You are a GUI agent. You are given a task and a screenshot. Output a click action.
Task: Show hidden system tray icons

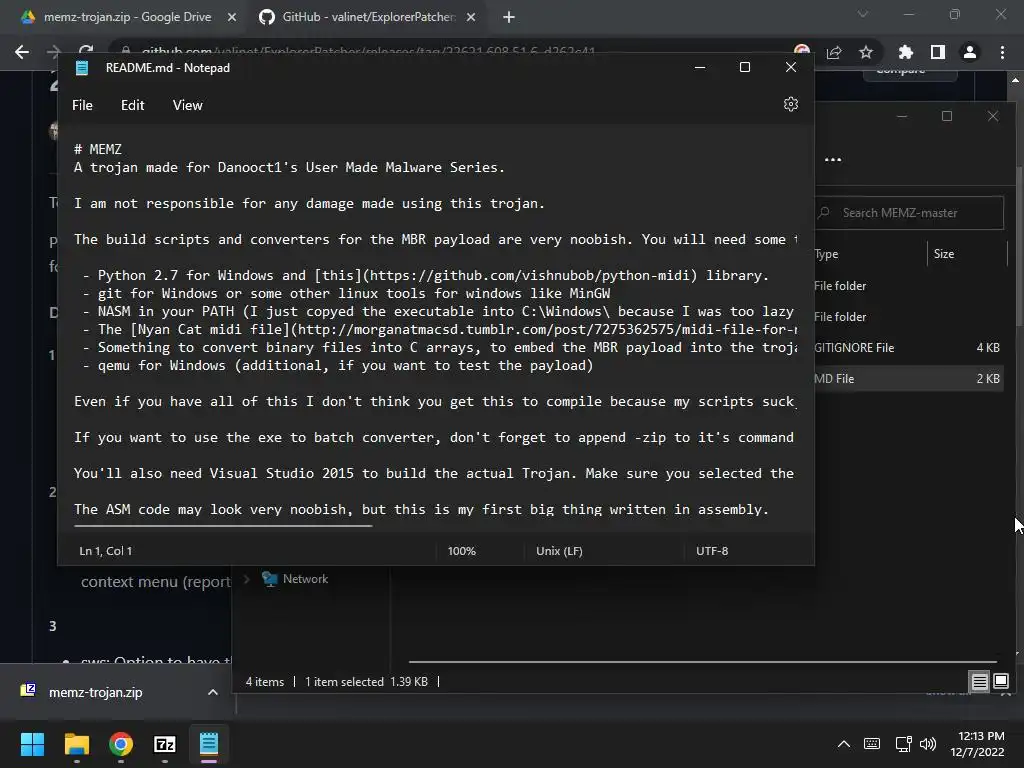[844, 744]
